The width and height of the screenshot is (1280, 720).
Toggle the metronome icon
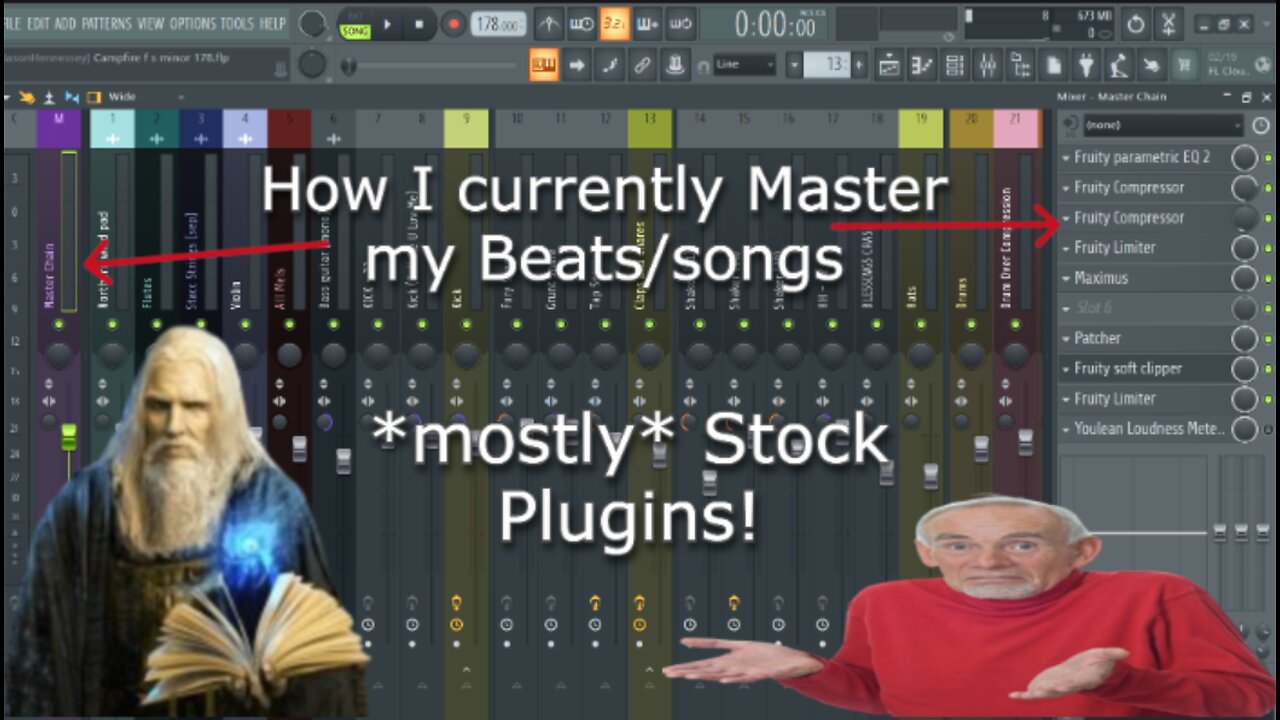pos(549,23)
